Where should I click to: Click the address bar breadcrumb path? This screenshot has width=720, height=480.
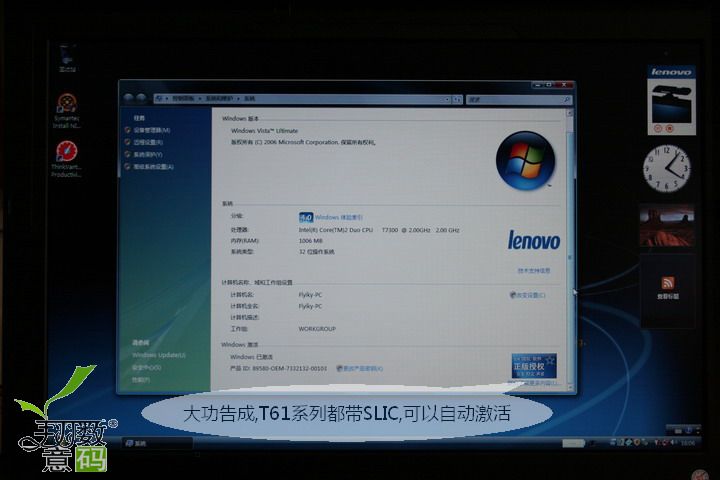pyautogui.click(x=298, y=99)
